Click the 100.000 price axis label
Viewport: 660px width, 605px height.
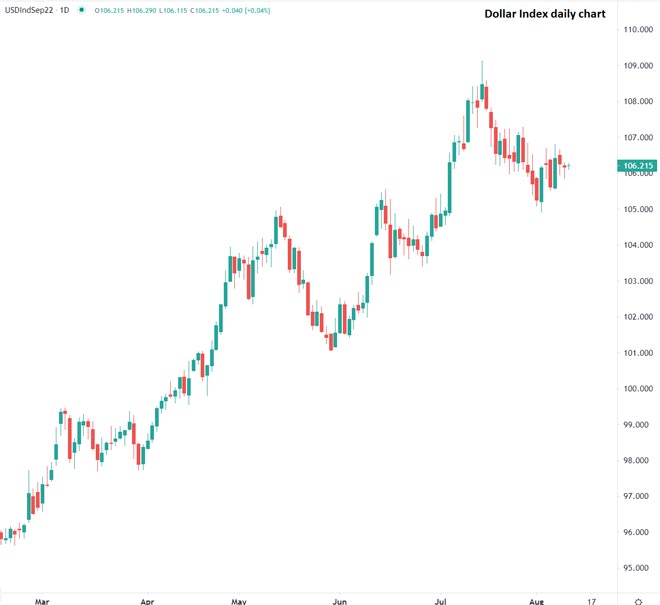[637, 389]
